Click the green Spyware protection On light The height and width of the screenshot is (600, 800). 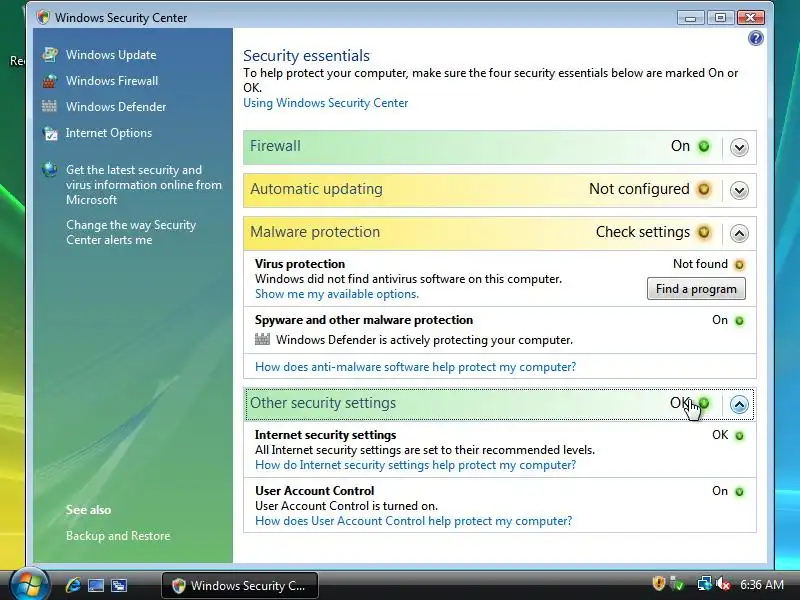click(x=739, y=321)
